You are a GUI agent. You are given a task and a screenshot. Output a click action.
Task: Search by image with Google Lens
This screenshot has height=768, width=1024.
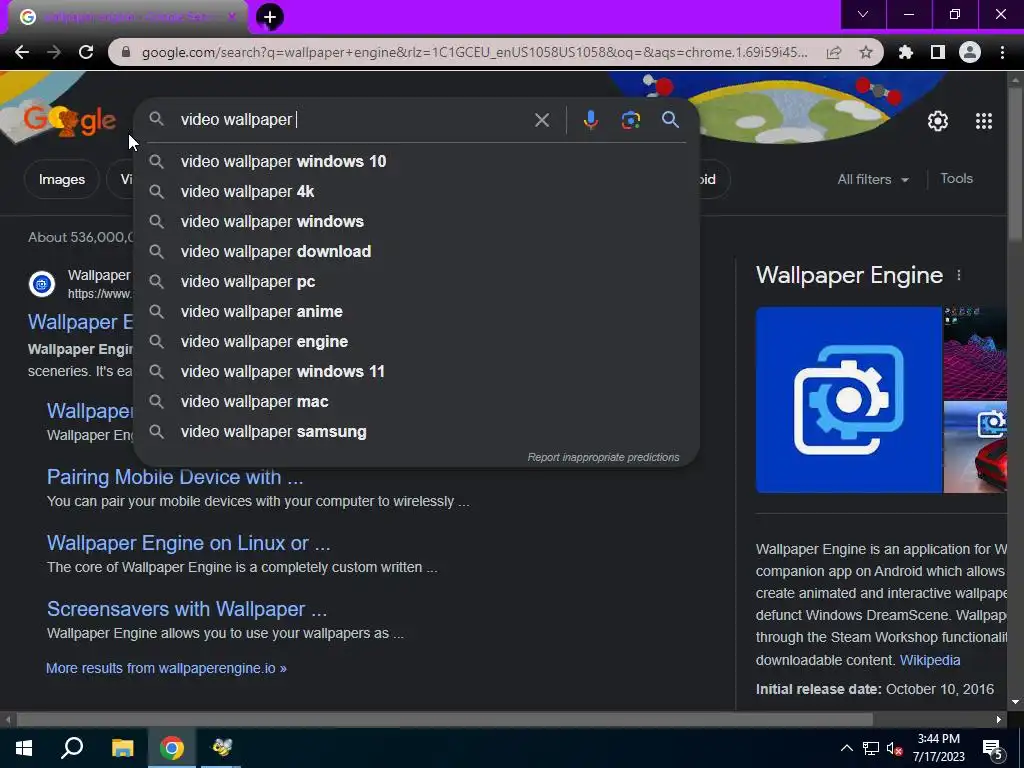(631, 120)
